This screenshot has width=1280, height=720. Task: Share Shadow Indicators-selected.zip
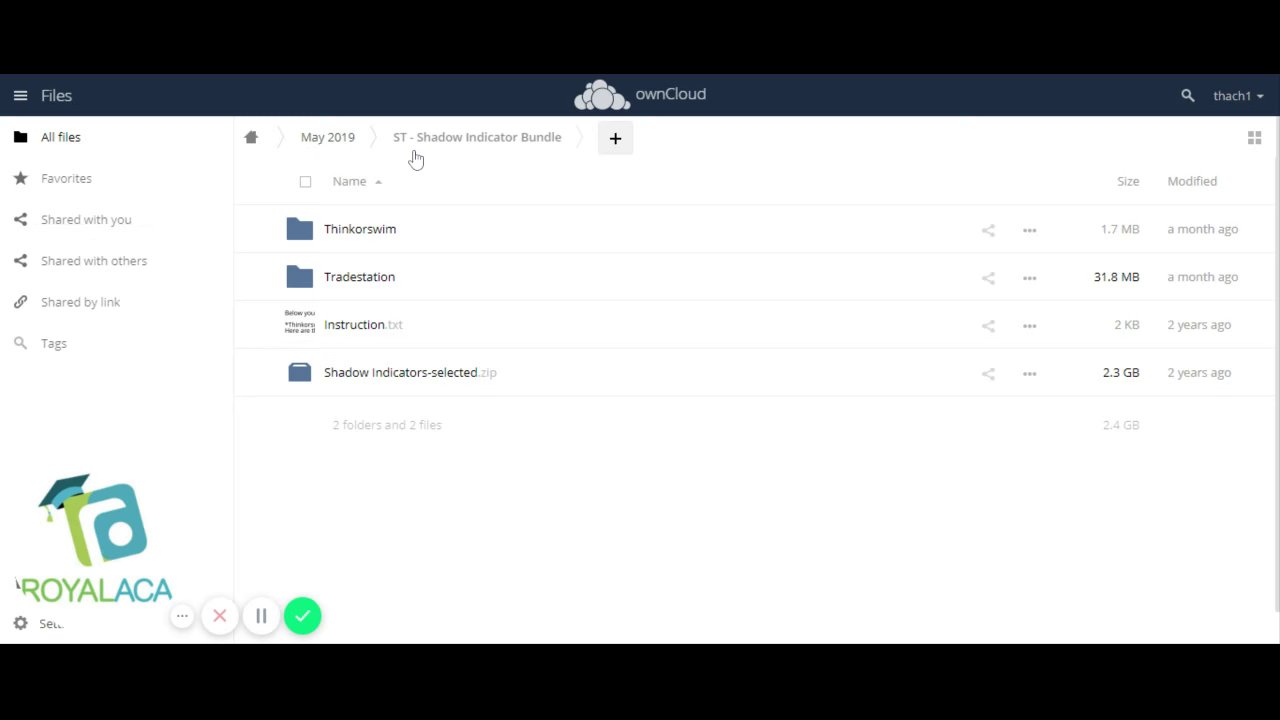[x=988, y=374]
